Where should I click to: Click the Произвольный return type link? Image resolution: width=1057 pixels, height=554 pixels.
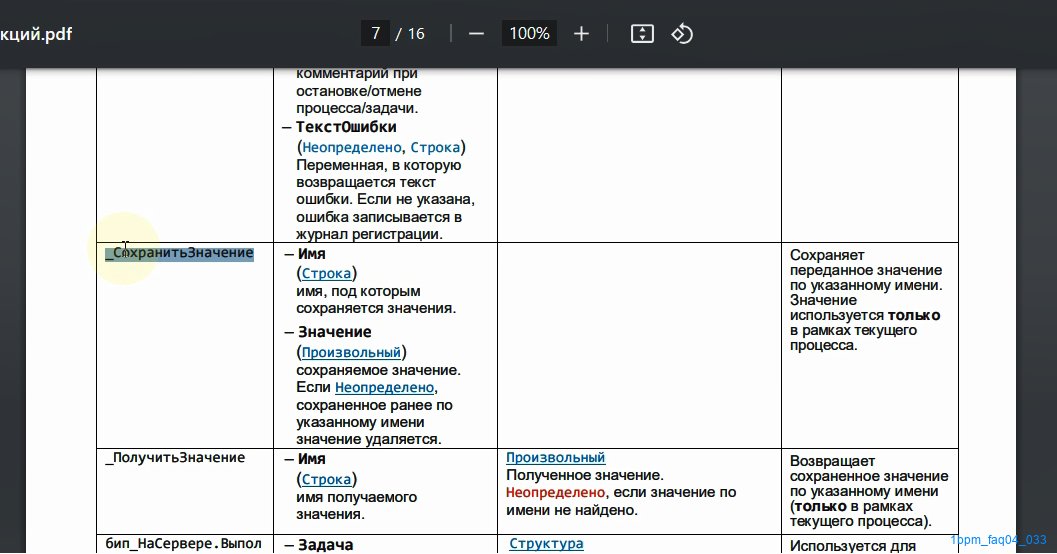pos(555,458)
